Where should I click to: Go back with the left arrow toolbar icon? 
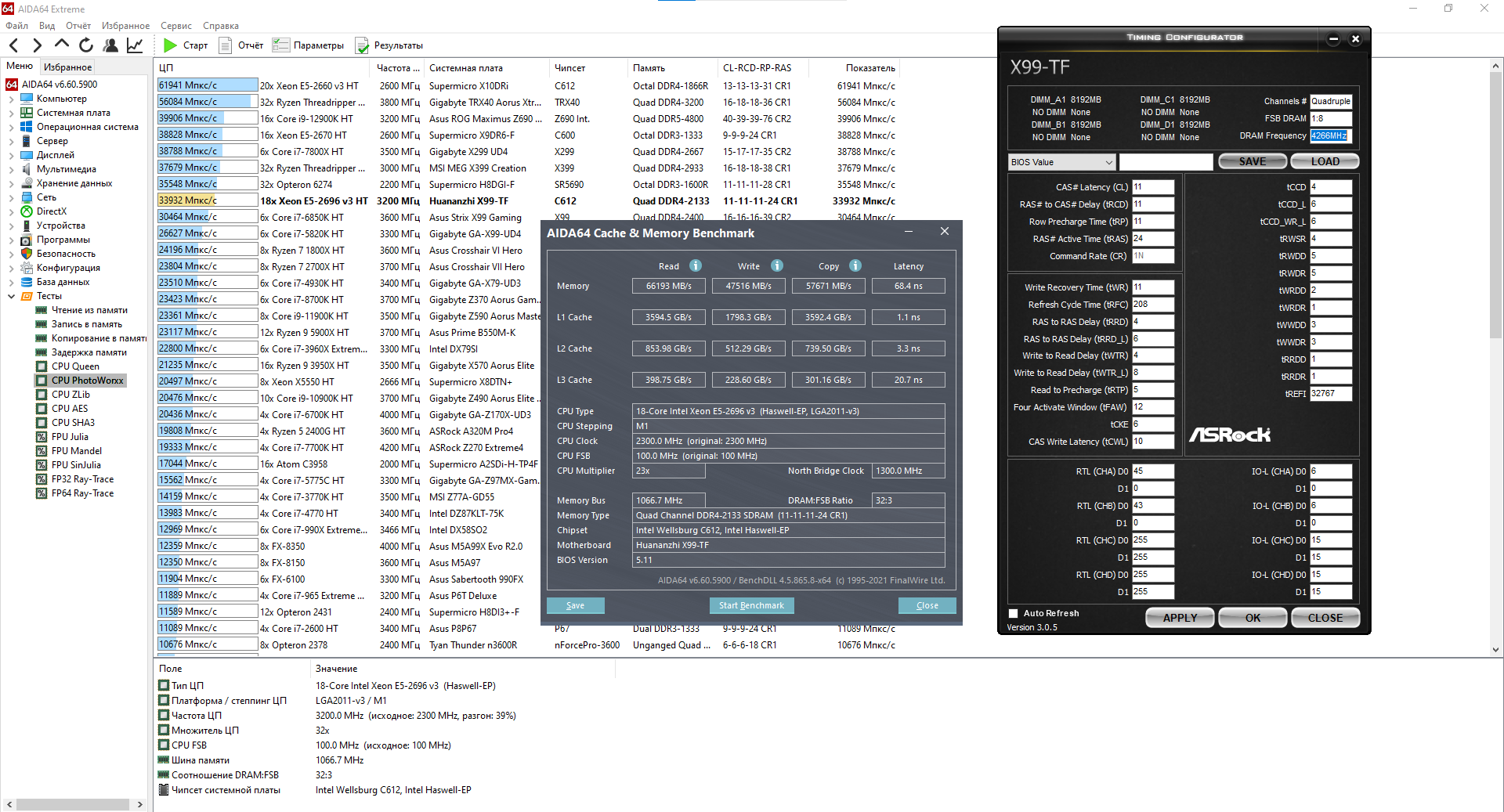pos(13,45)
